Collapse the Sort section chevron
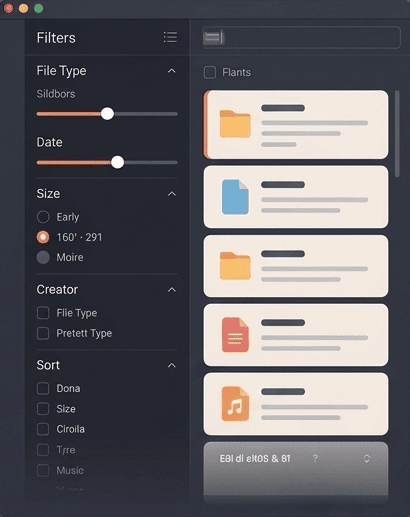 tap(171, 365)
